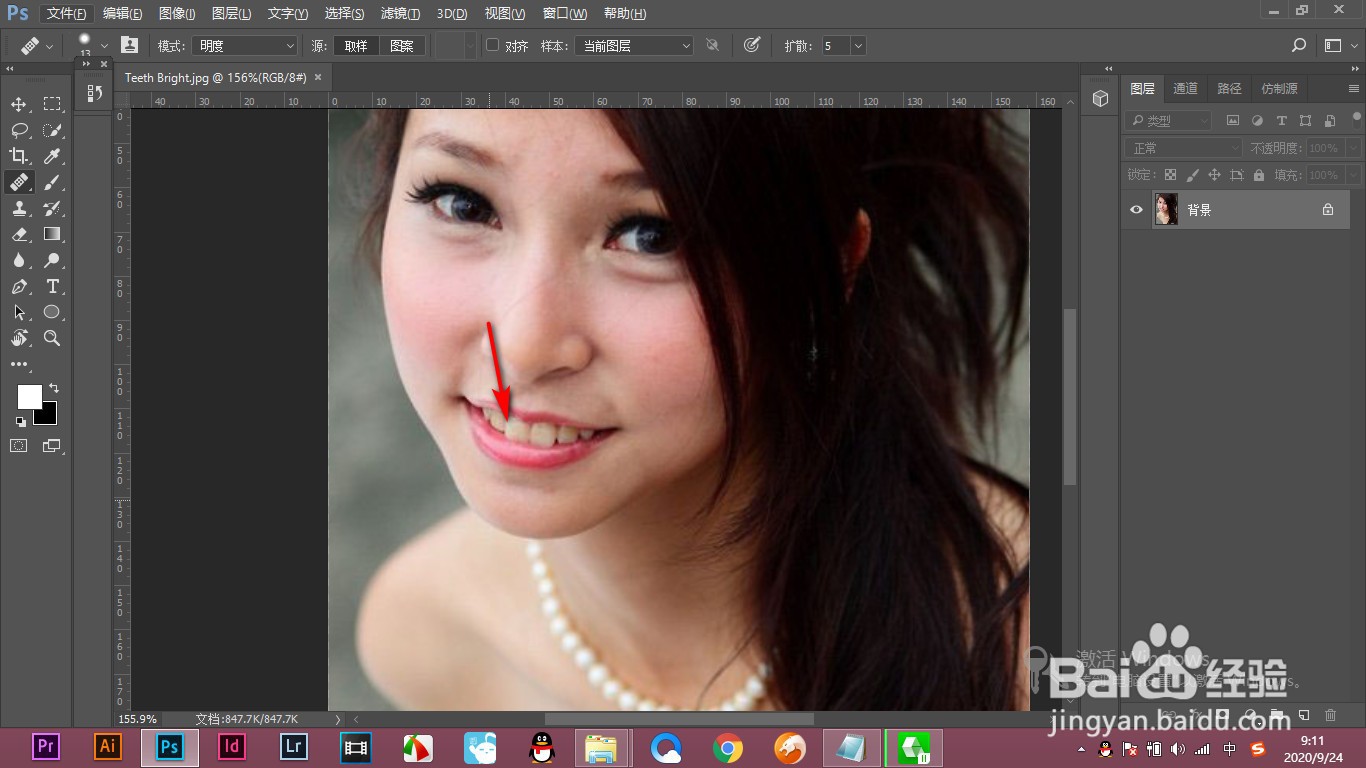Select the Pen tool
Screen dimensions: 1366x768
tap(19, 286)
